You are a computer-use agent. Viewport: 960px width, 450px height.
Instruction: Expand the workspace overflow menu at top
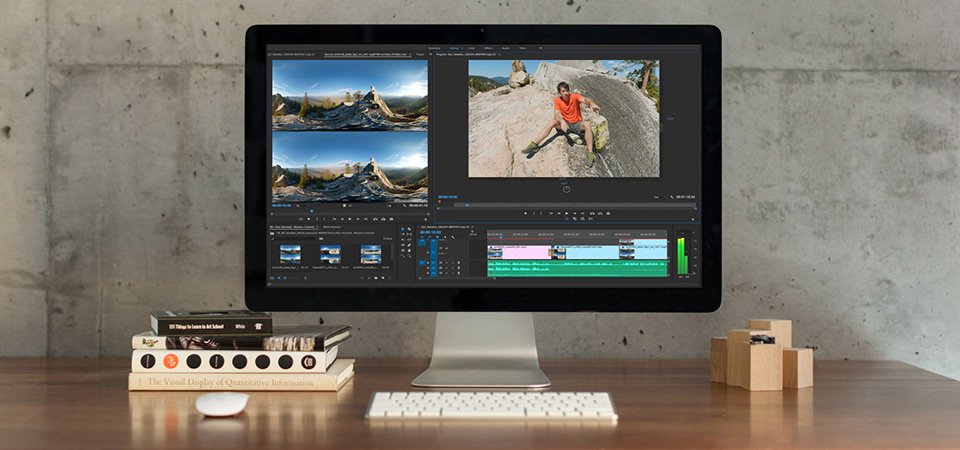click(x=541, y=47)
